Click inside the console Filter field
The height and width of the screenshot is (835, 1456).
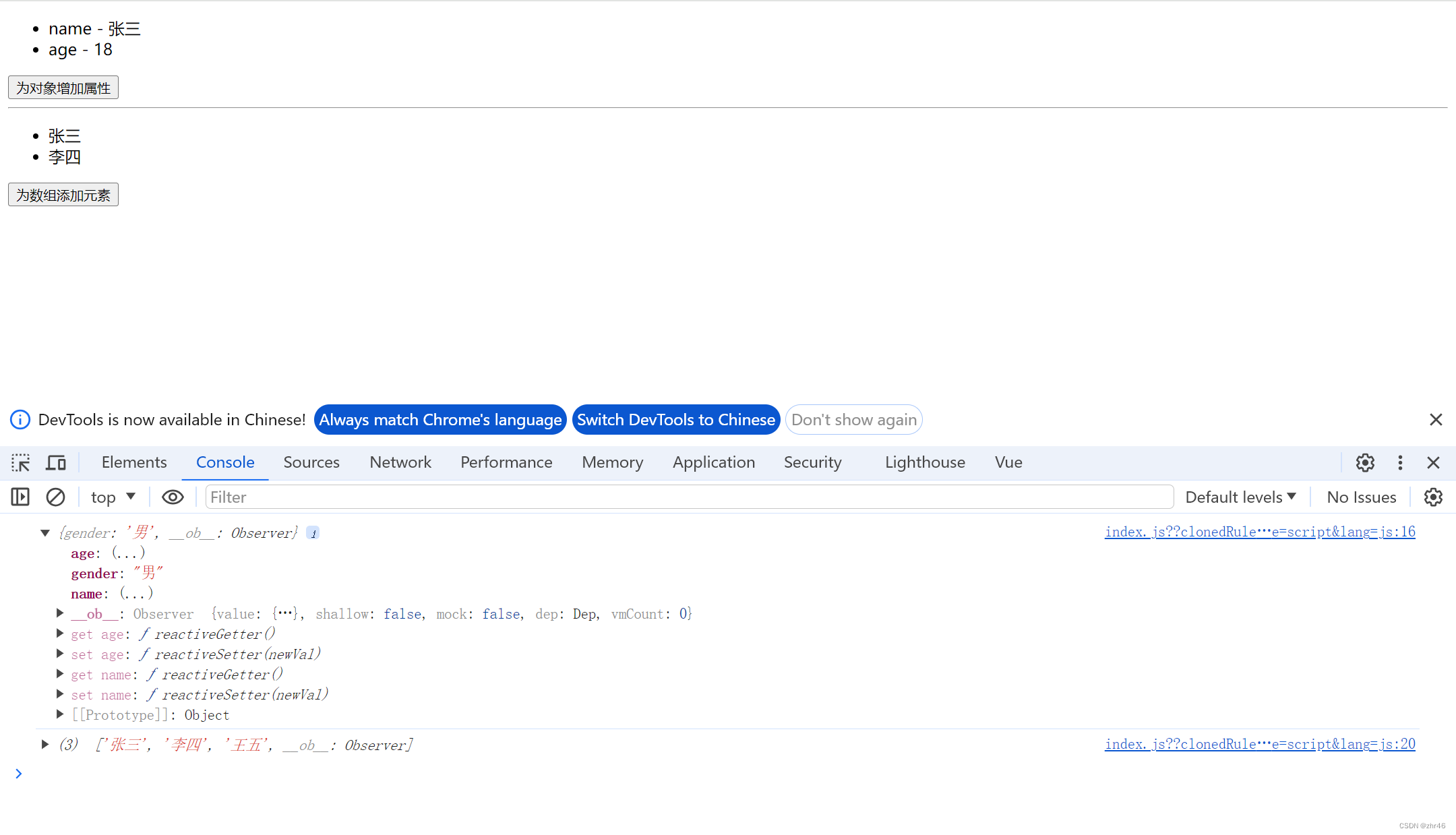pyautogui.click(x=688, y=497)
